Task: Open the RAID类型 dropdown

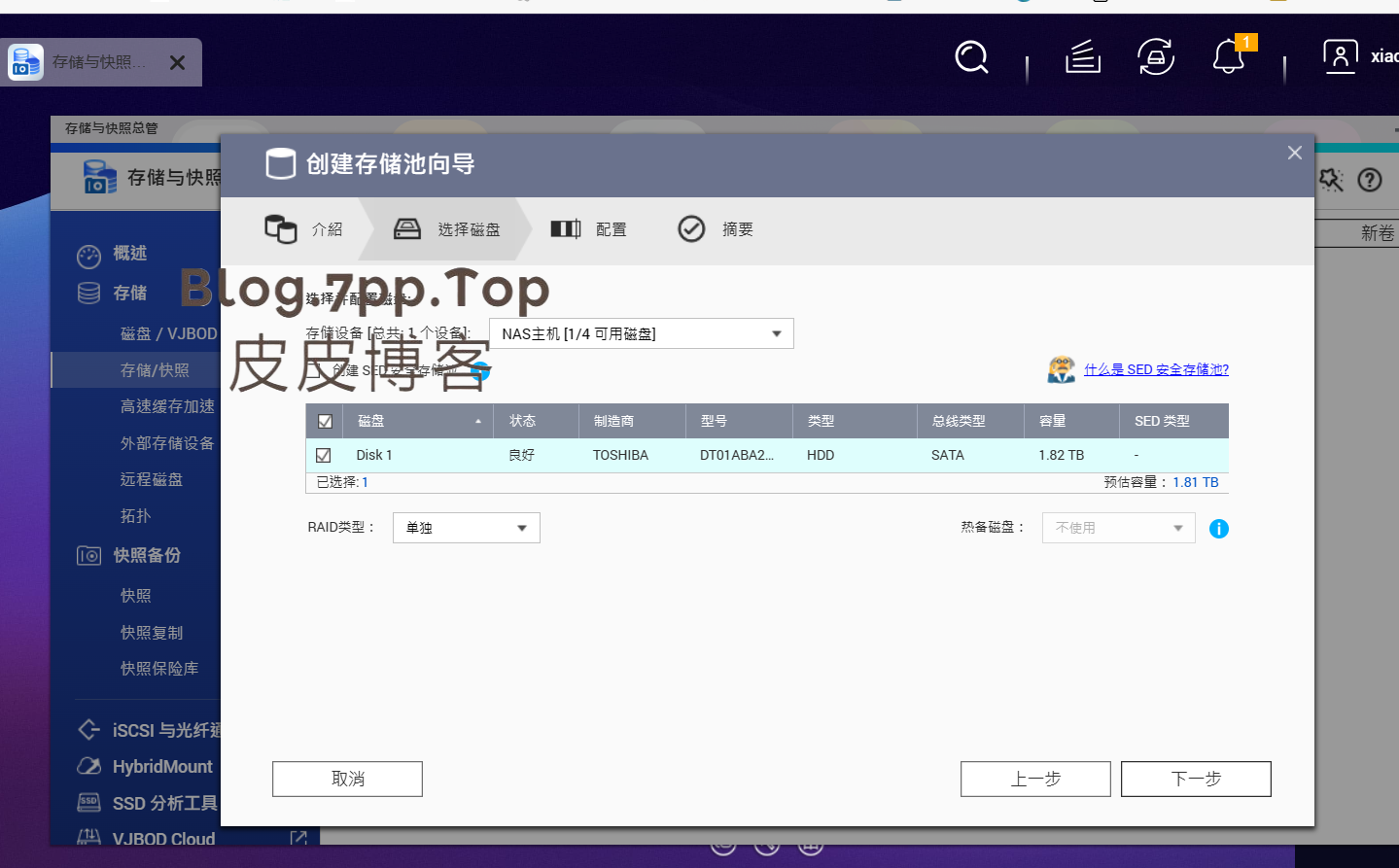Action: [467, 528]
